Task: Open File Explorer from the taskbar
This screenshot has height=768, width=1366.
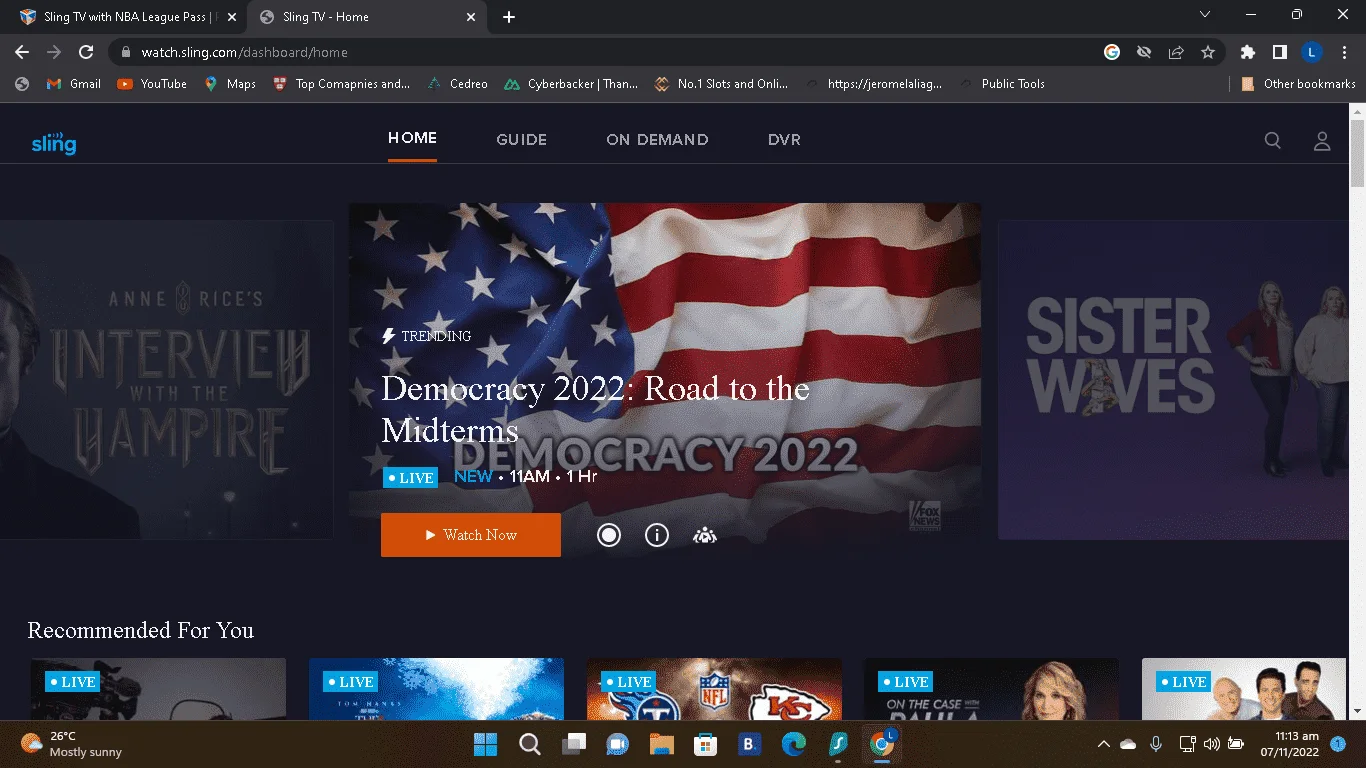Action: 661,744
